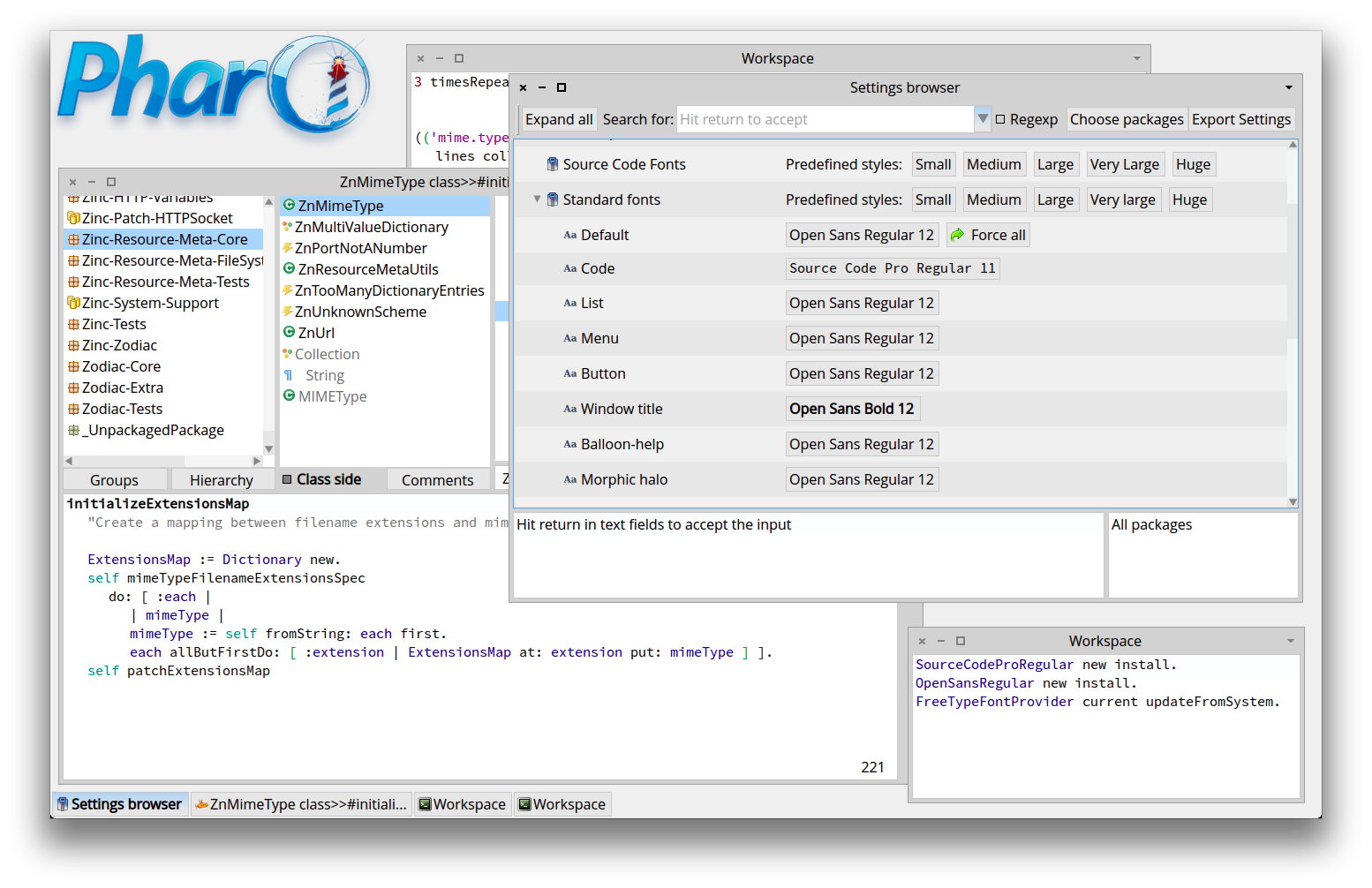
Task: Click the Settings browser vertical scrollbar down arrow
Action: [1293, 501]
